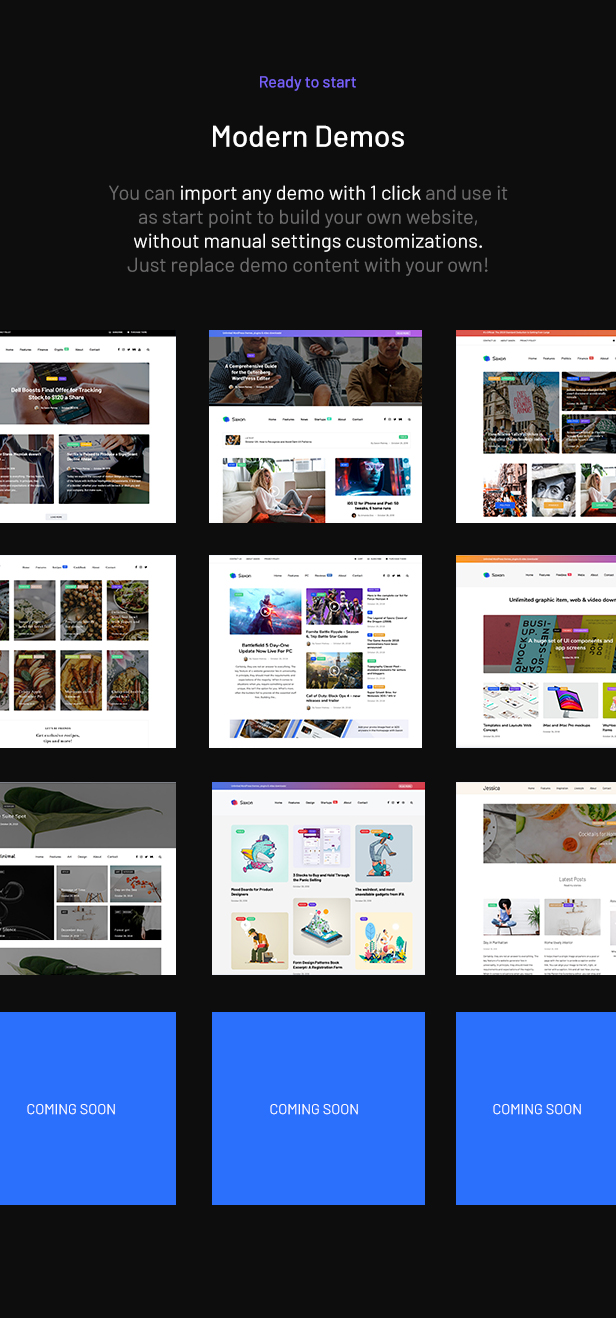Click the 'Latest Posts' heading in the Jessica demo
This screenshot has width=616, height=1318.
click(x=573, y=879)
